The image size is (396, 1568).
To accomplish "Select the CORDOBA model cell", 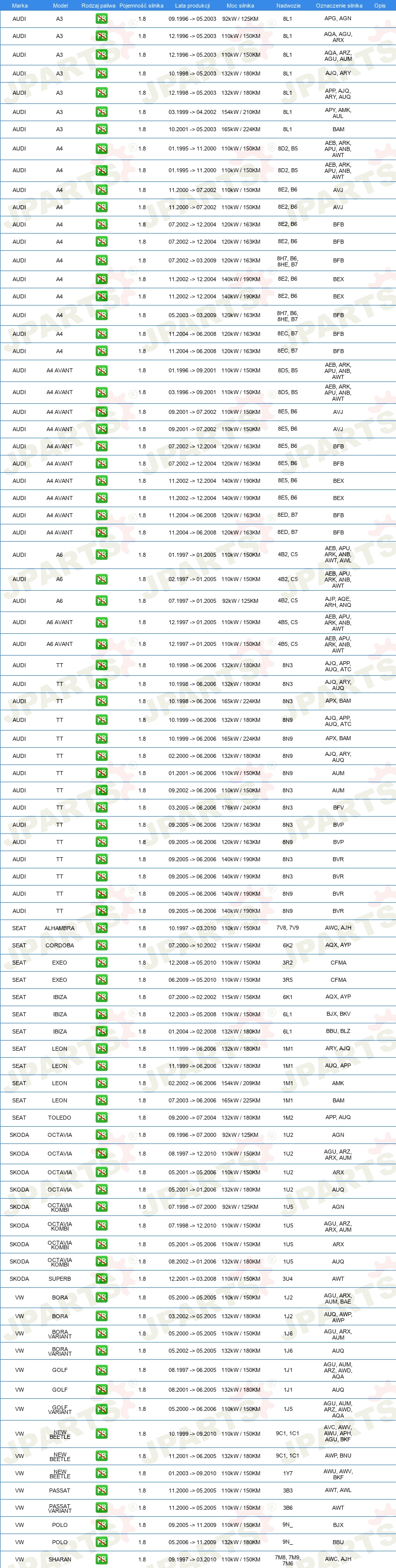I will [x=60, y=945].
